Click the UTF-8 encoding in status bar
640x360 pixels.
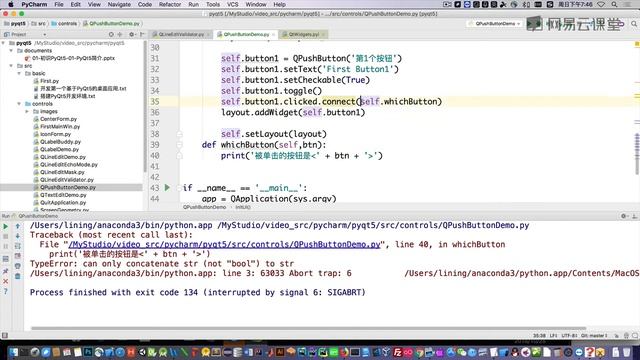[569, 336]
